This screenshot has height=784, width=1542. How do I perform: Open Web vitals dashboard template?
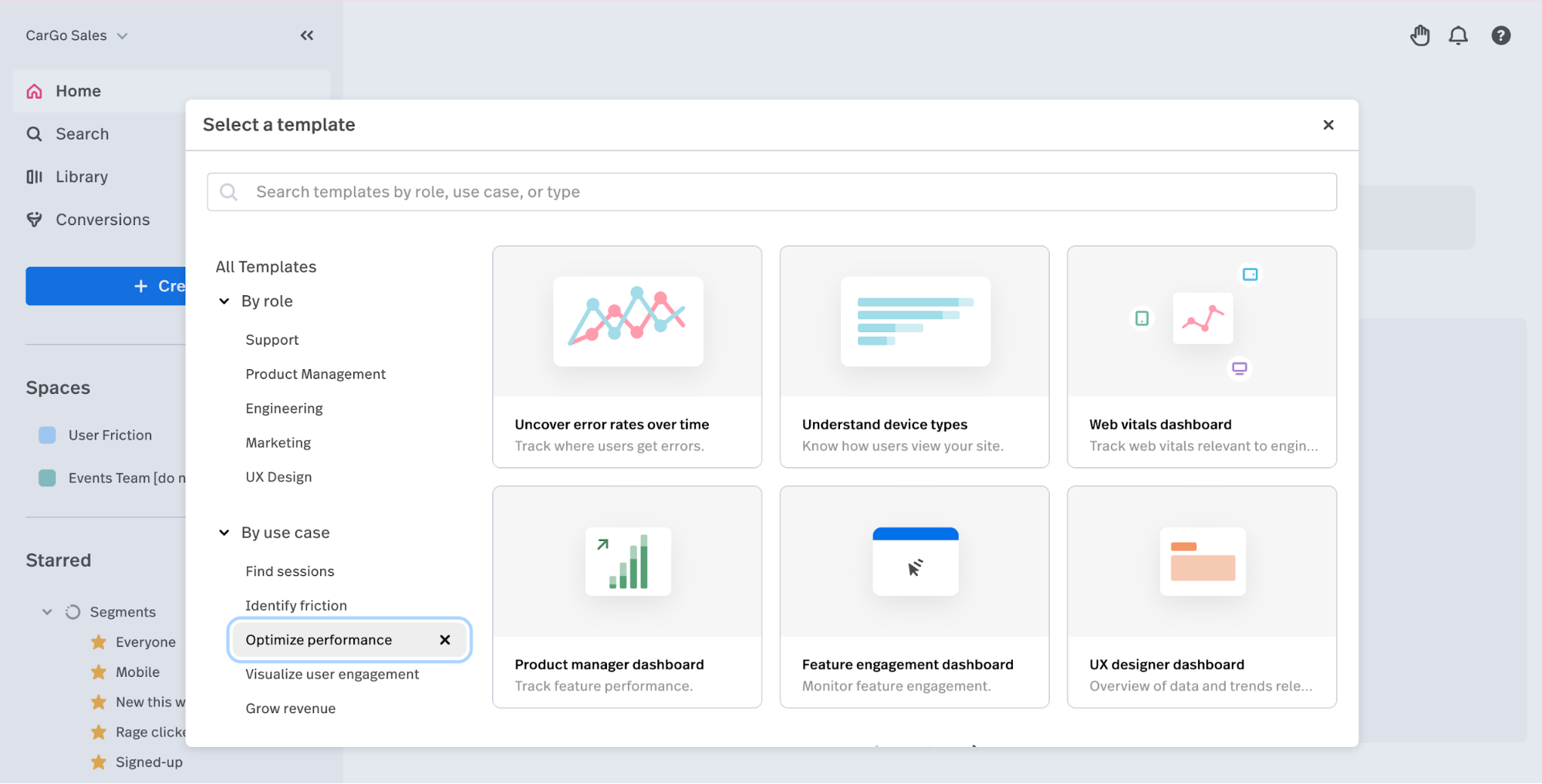1202,357
